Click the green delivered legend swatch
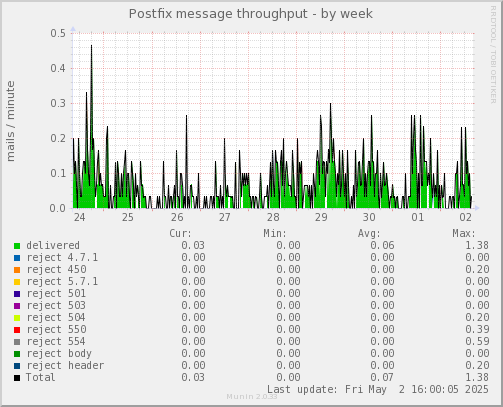The height and width of the screenshot is (407, 503). pyautogui.click(x=17, y=246)
